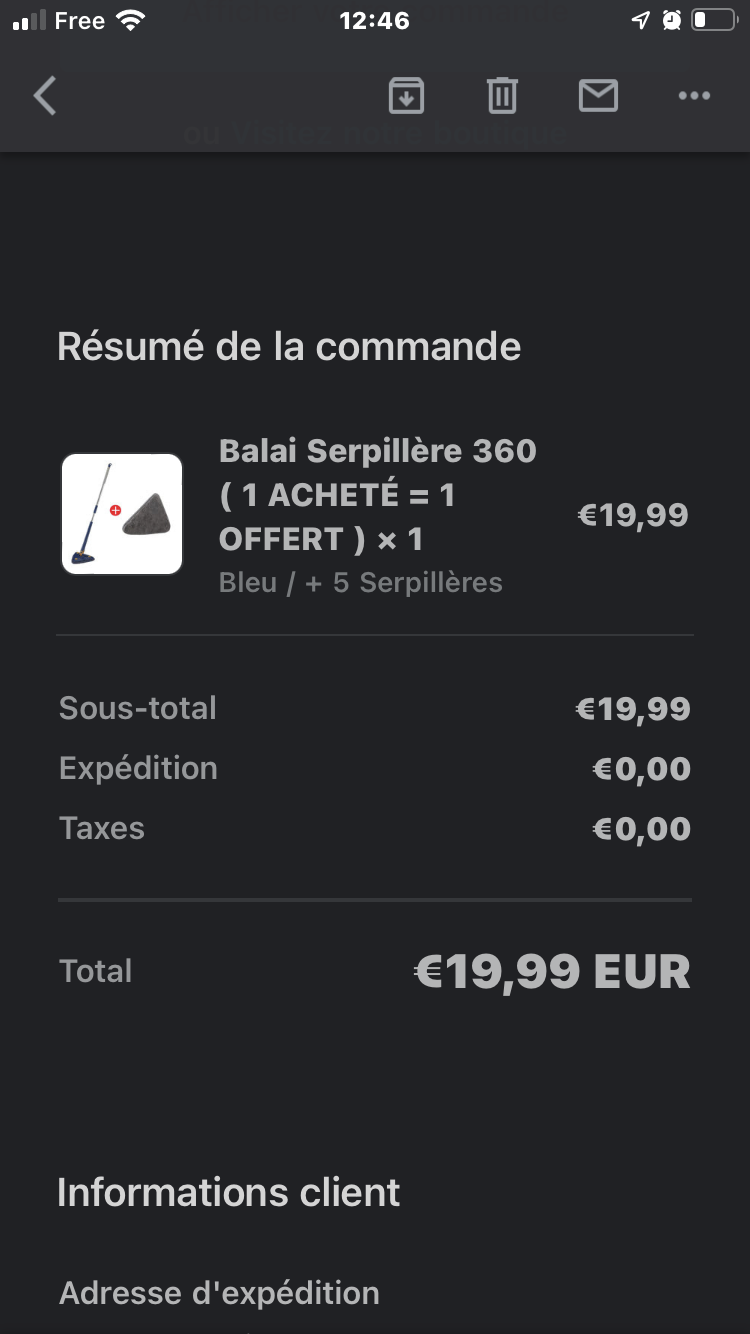Viewport: 750px width, 1334px height.
Task: Select the Balai Serpillère 360 product title
Action: (378, 495)
